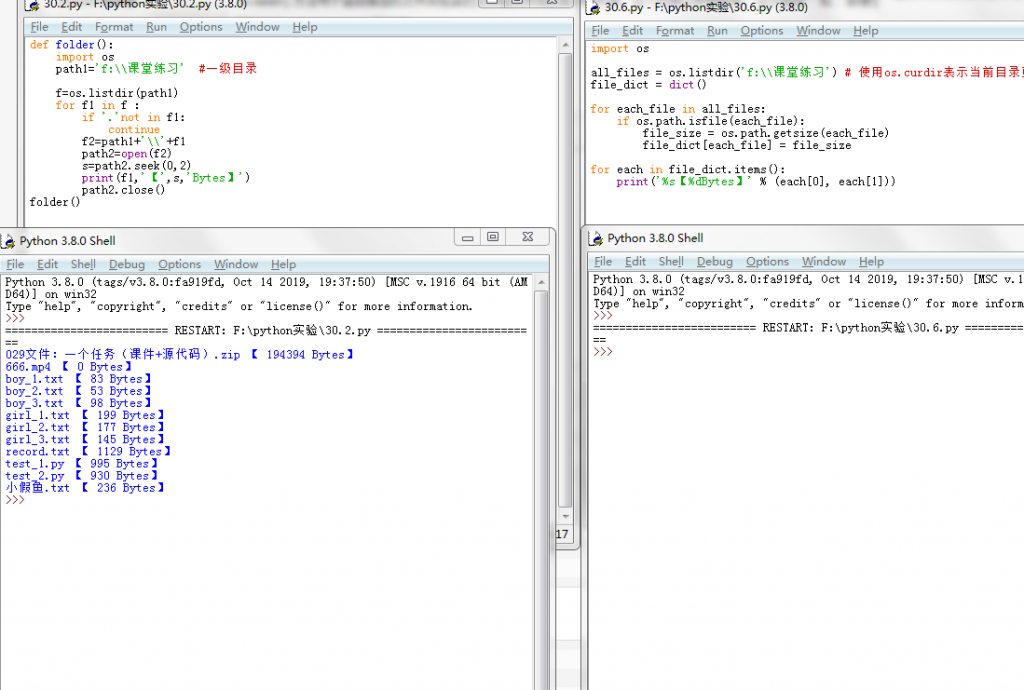Viewport: 1024px width, 690px height.
Task: Click the left Python 3.8.0 Shell window icon
Action: [x=9, y=241]
